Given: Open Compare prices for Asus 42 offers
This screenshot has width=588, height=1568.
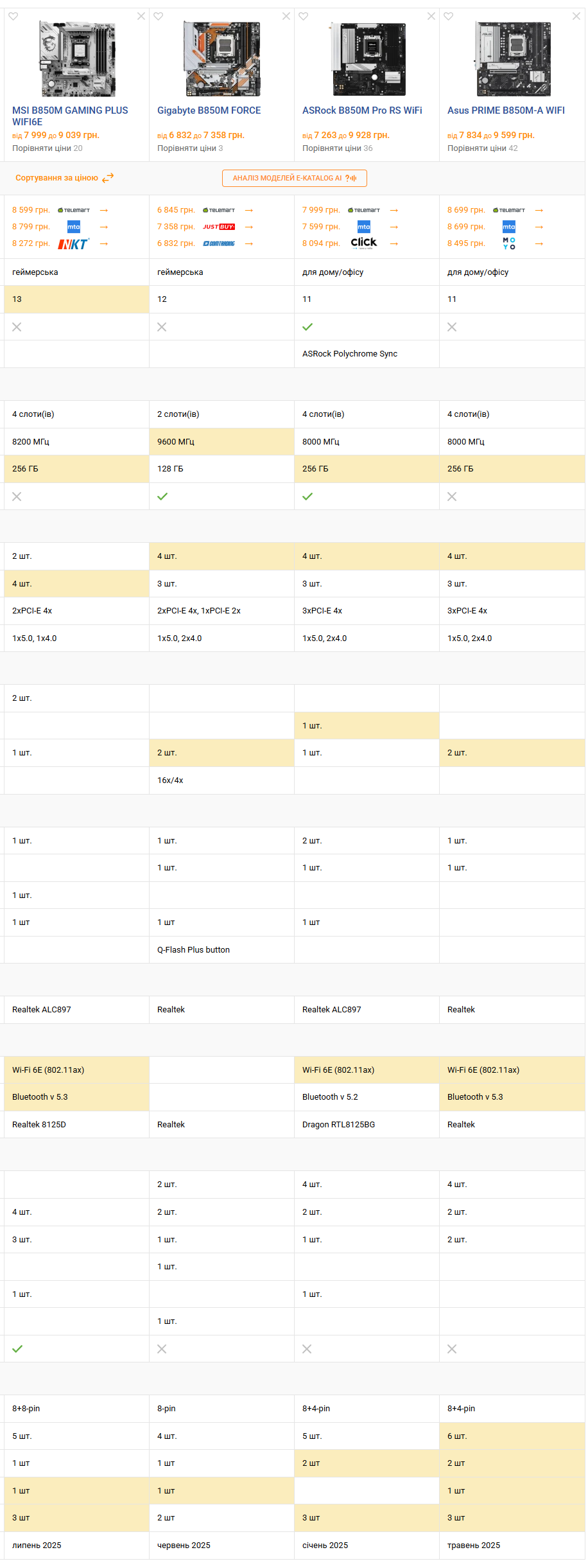Looking at the screenshot, I should pos(483,148).
